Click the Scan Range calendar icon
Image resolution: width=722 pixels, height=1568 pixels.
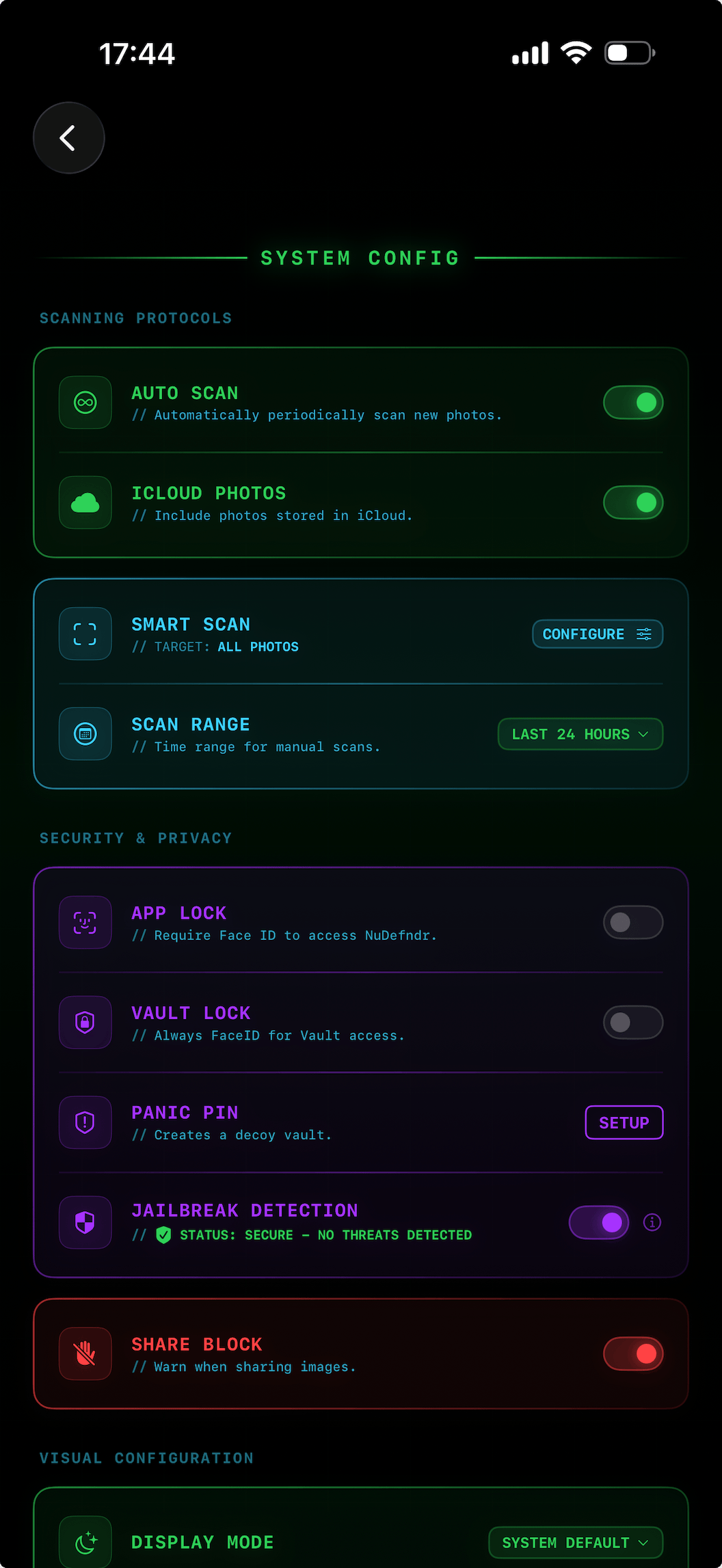click(x=85, y=733)
